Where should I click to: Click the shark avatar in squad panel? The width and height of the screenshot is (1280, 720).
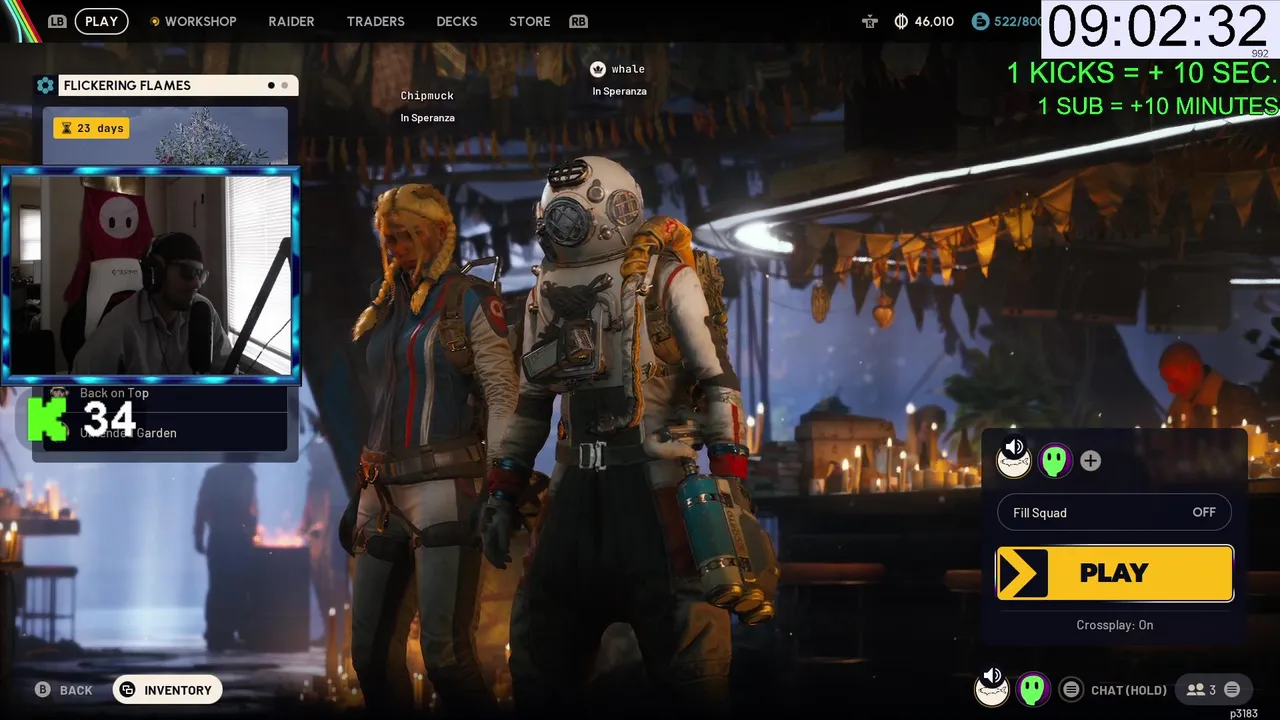(1013, 463)
